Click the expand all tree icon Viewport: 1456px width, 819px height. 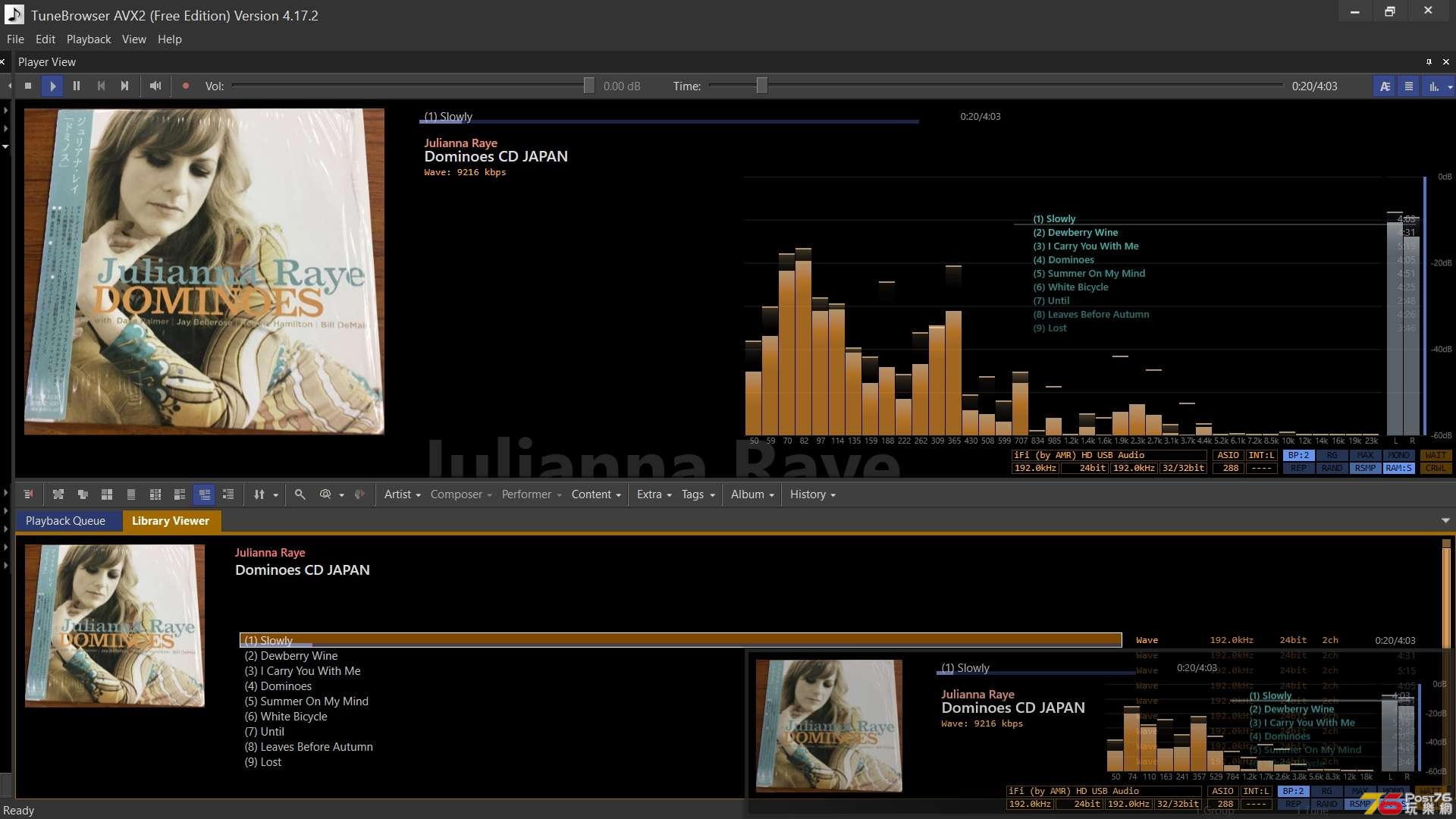coord(58,494)
